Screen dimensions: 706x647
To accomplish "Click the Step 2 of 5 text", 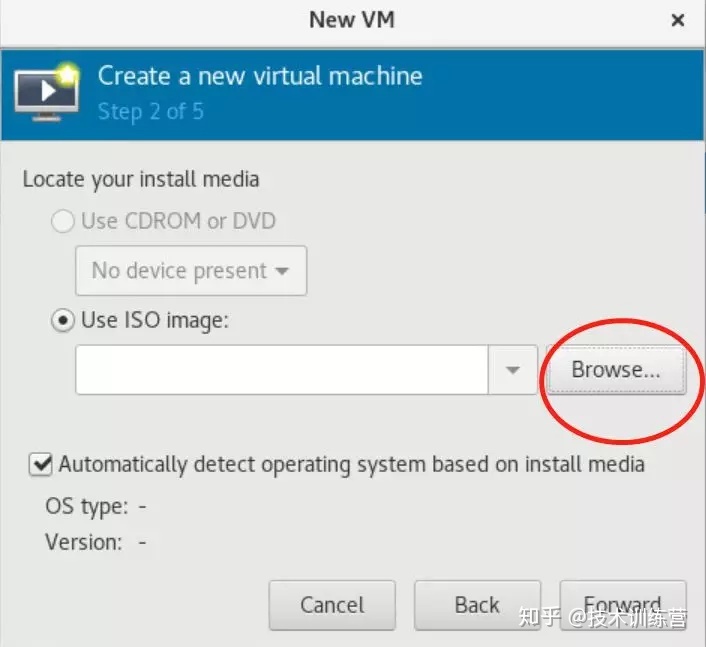I will pyautogui.click(x=151, y=112).
